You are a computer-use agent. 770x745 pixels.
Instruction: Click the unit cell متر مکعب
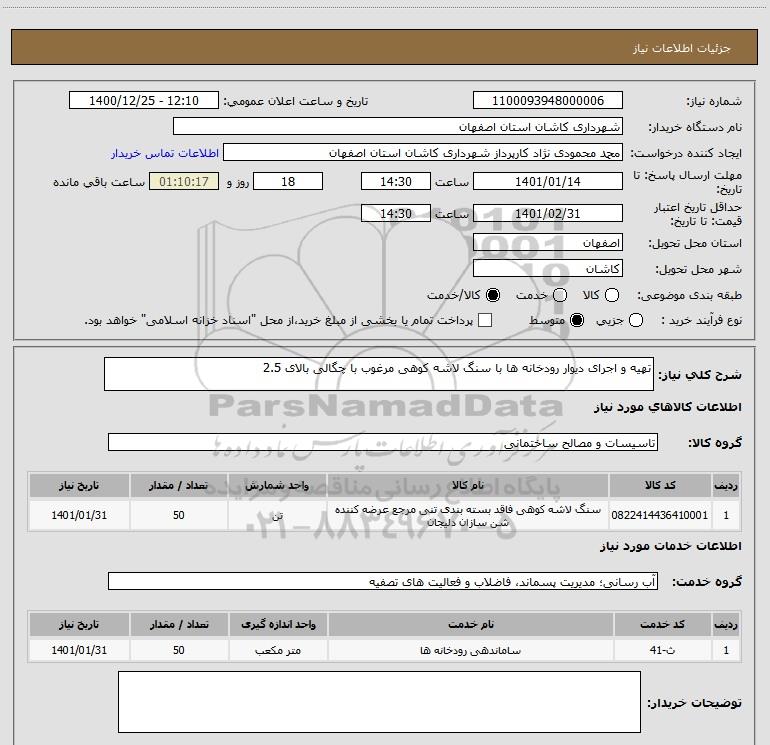[278, 650]
